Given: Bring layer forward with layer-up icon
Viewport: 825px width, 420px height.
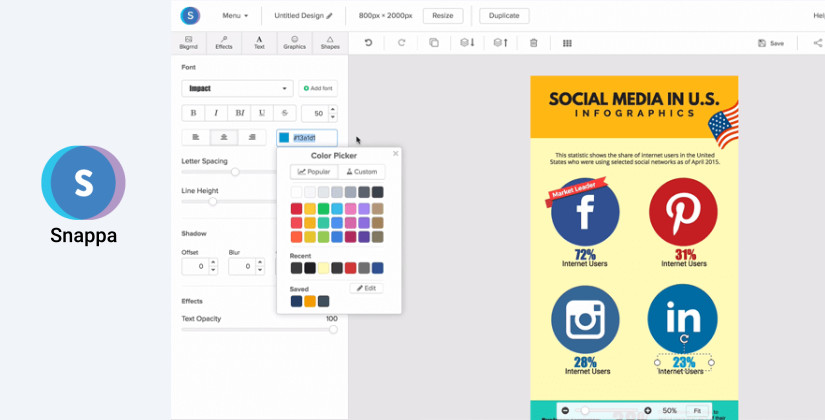Looking at the screenshot, I should (500, 43).
